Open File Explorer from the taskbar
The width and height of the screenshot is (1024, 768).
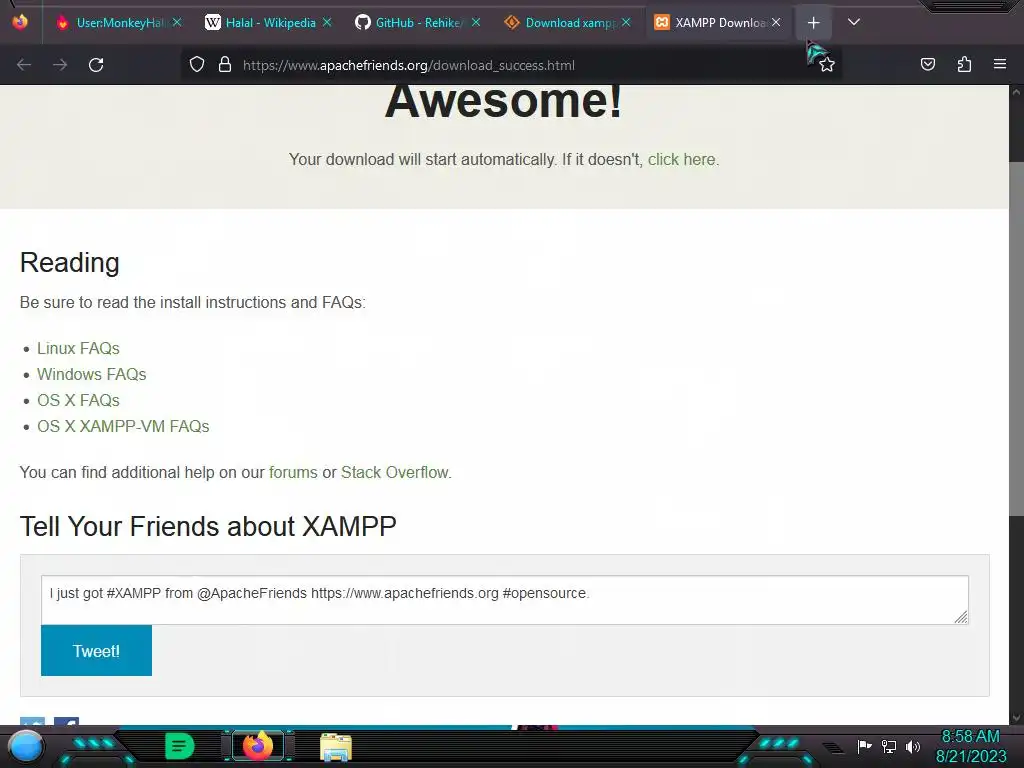[336, 747]
